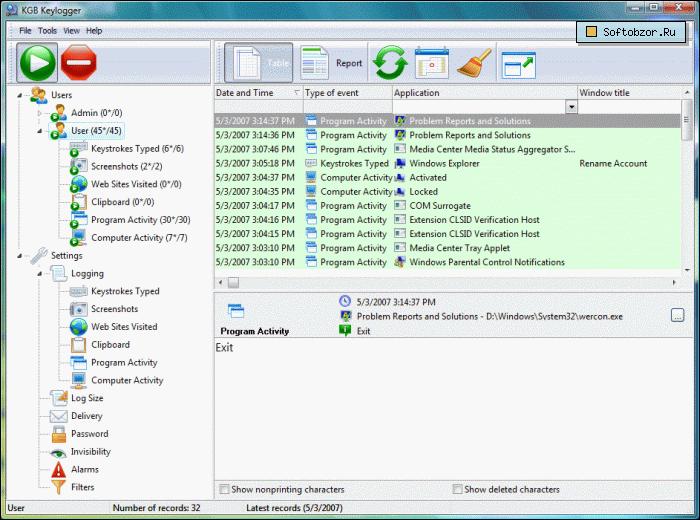Viewport: 700px width, 520px height.
Task: Switch to Table view
Action: [x=259, y=63]
